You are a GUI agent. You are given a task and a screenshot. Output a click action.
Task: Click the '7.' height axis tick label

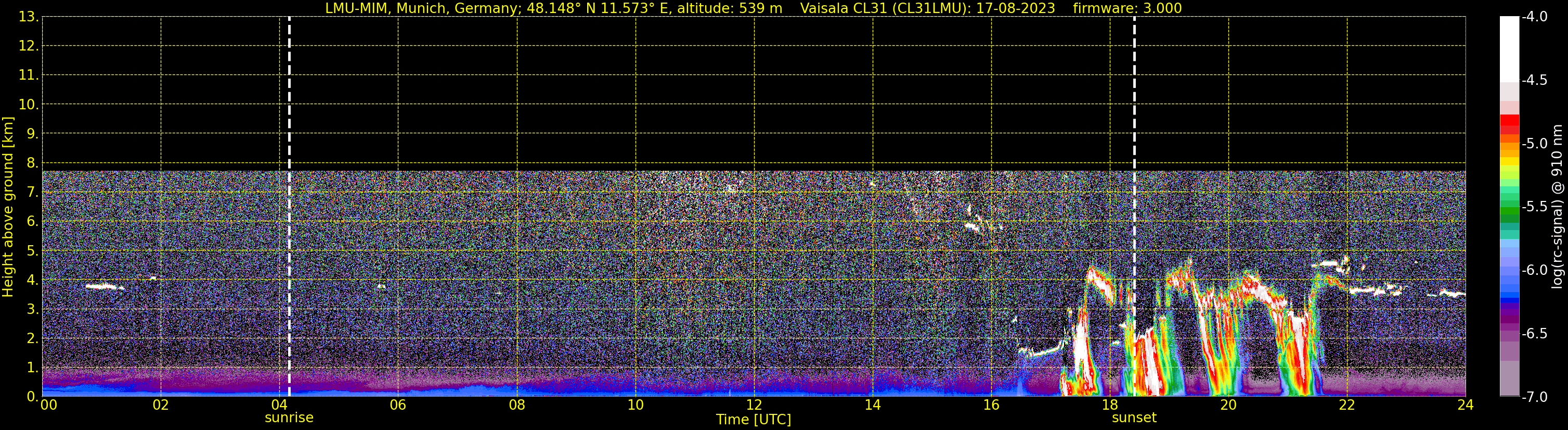click(x=32, y=192)
